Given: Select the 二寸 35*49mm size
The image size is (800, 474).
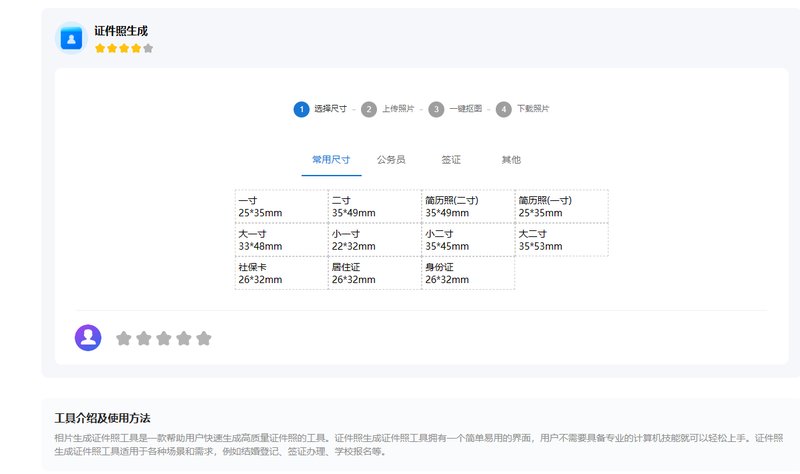Looking at the screenshot, I should (374, 206).
